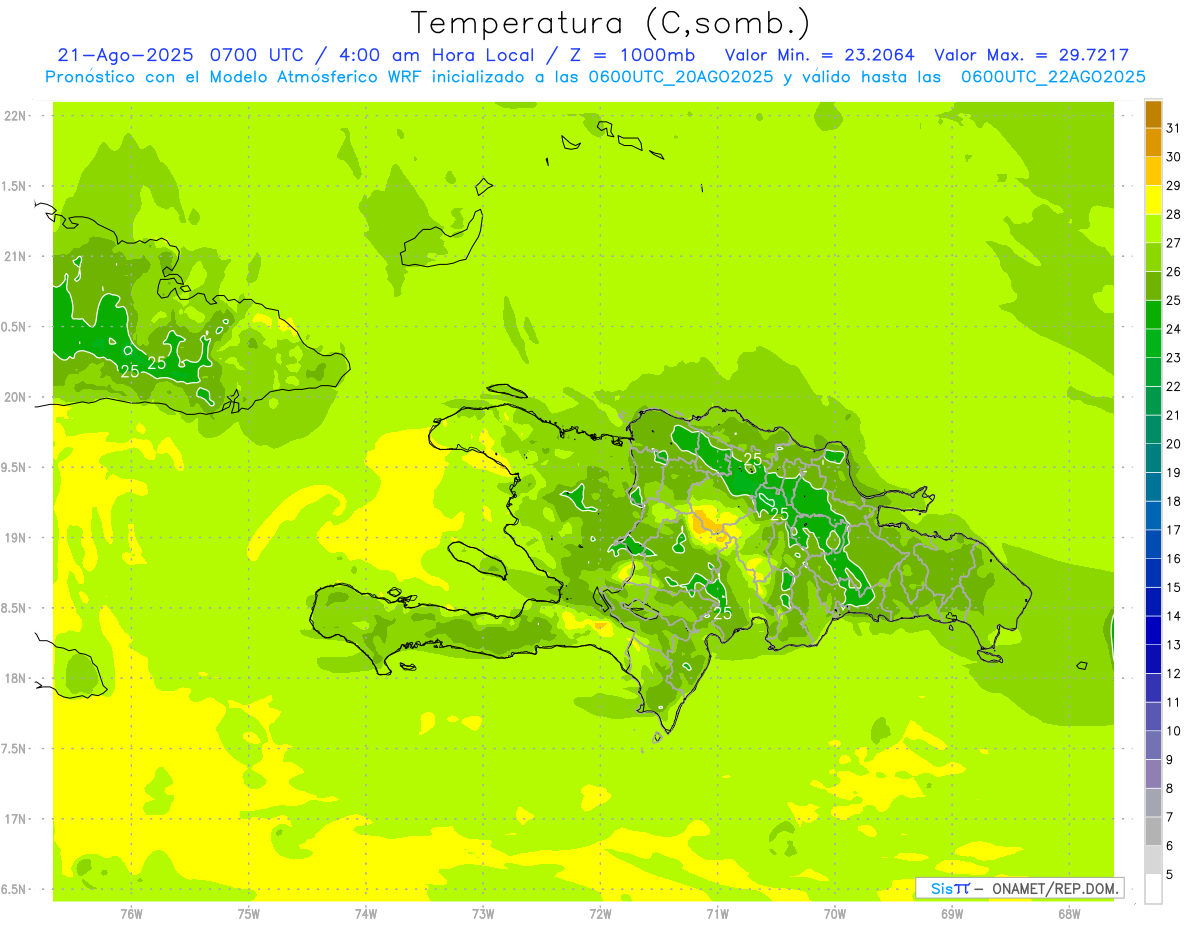
Task: Click the '19N' latitude axis label
Action: (x=16, y=538)
